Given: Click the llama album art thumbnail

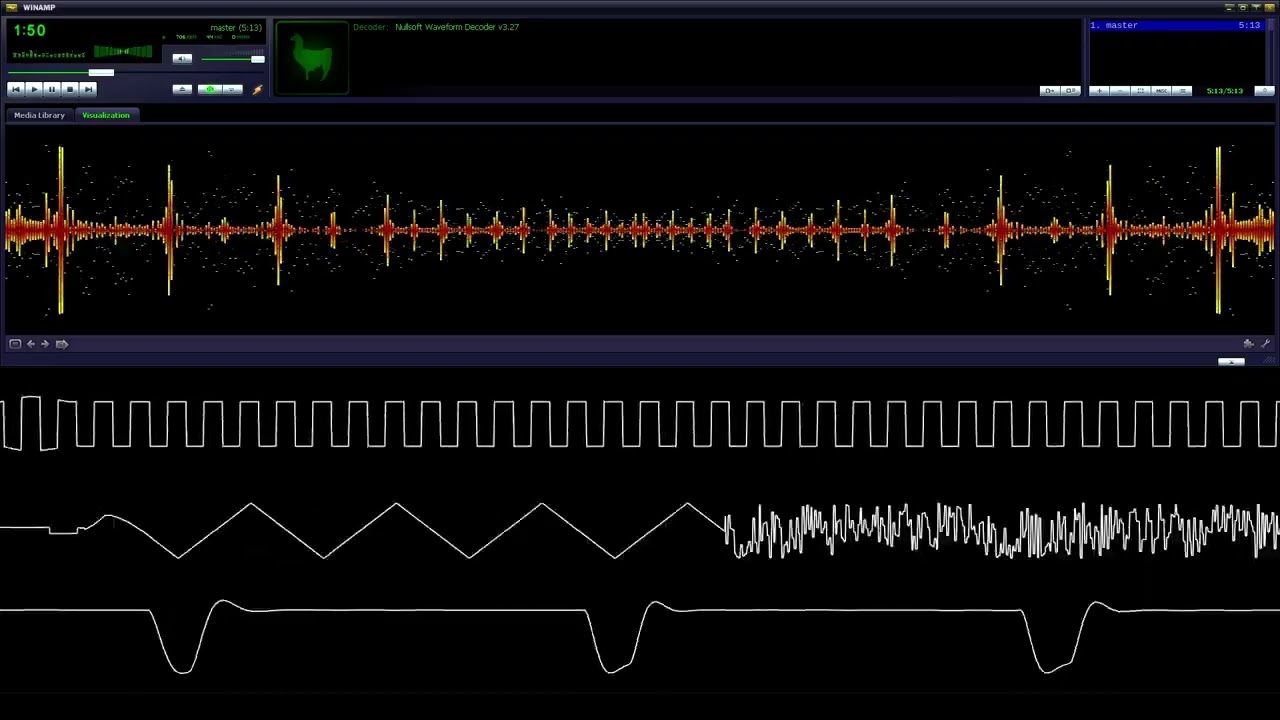Looking at the screenshot, I should point(312,57).
